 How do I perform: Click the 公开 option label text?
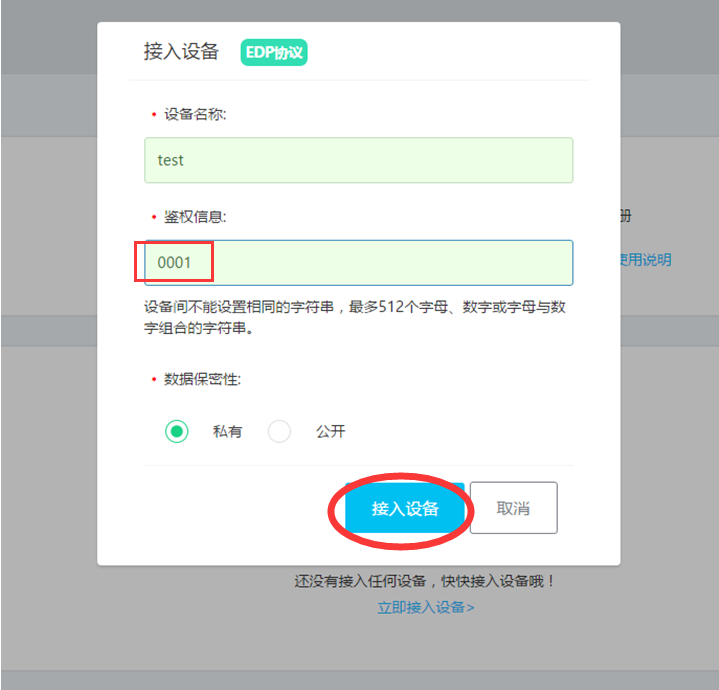coord(331,431)
